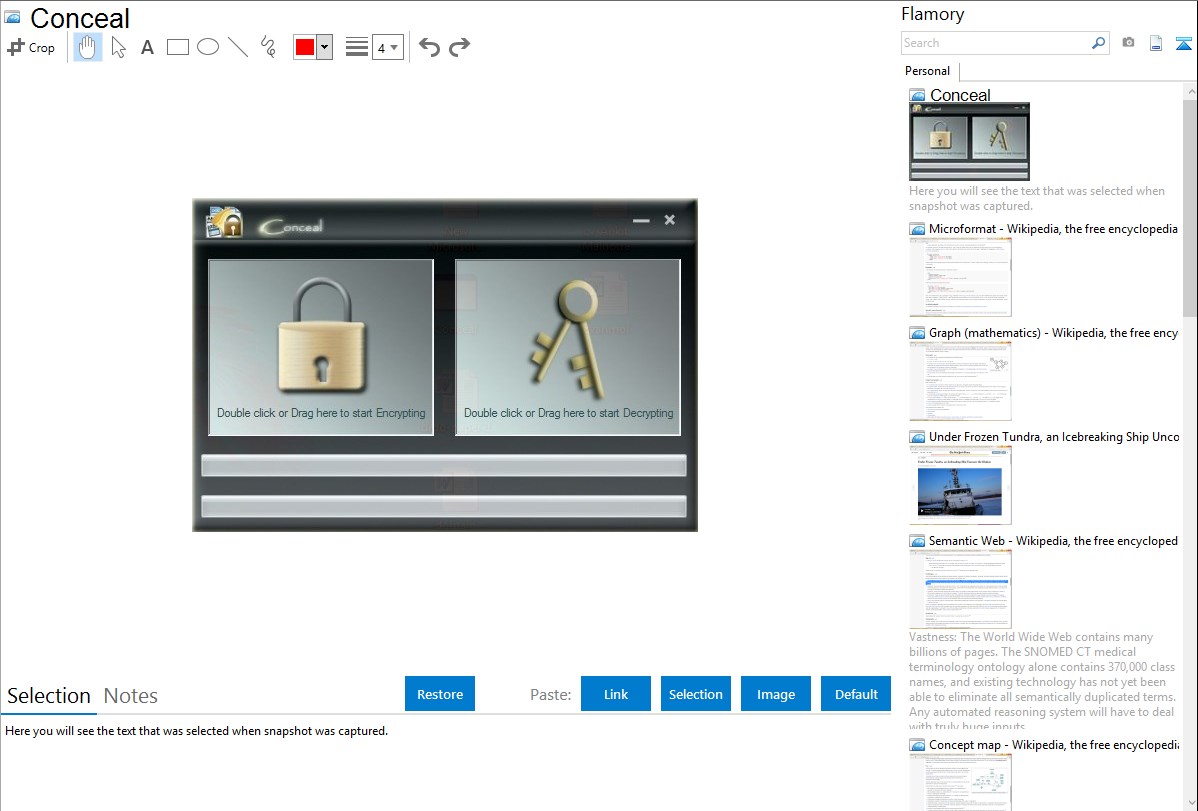Click the Flamory icon beside Conceal heading
The height and width of the screenshot is (811, 1198).
tap(13, 17)
